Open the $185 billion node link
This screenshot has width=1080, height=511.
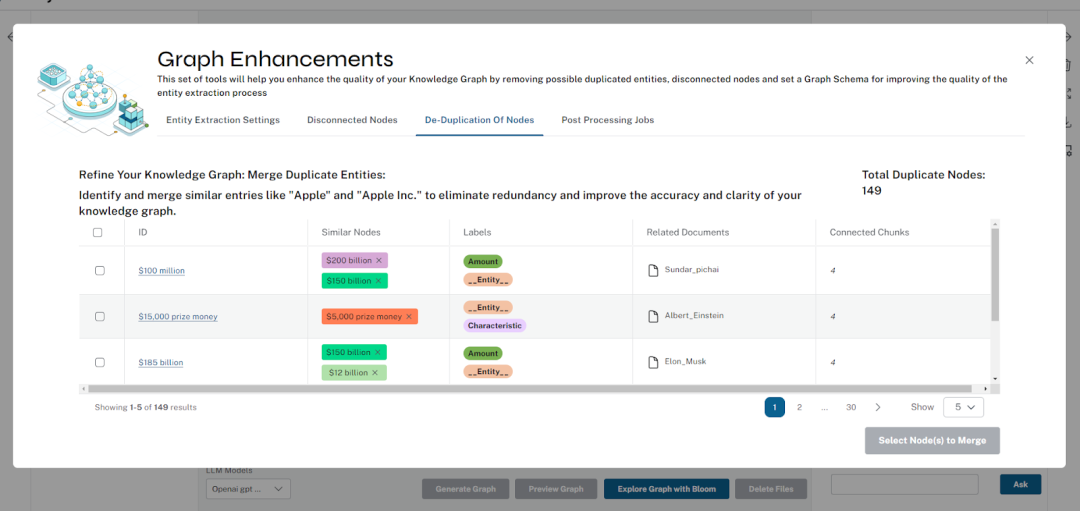161,363
